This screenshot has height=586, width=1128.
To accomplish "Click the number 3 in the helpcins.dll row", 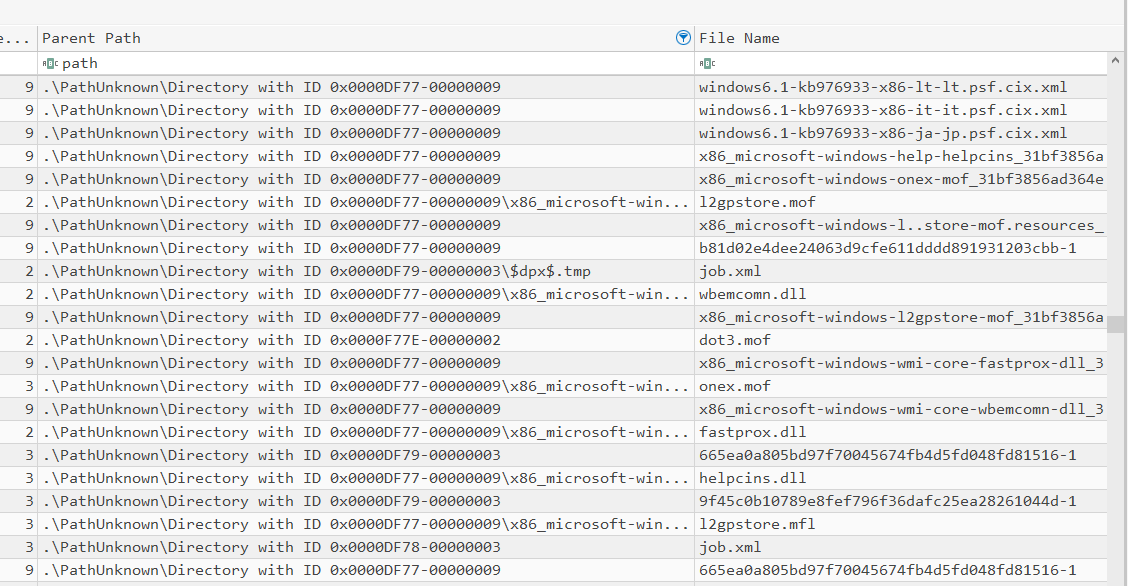I will tap(29, 478).
